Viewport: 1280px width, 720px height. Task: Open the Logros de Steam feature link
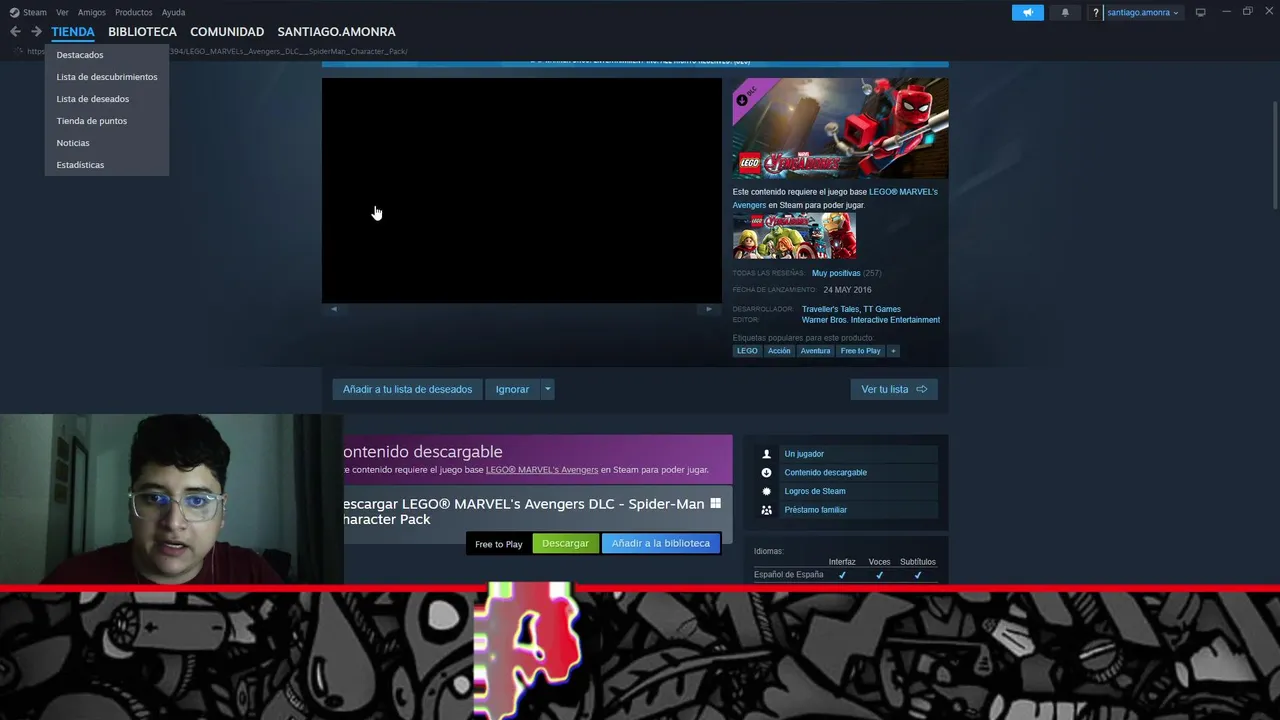(815, 491)
